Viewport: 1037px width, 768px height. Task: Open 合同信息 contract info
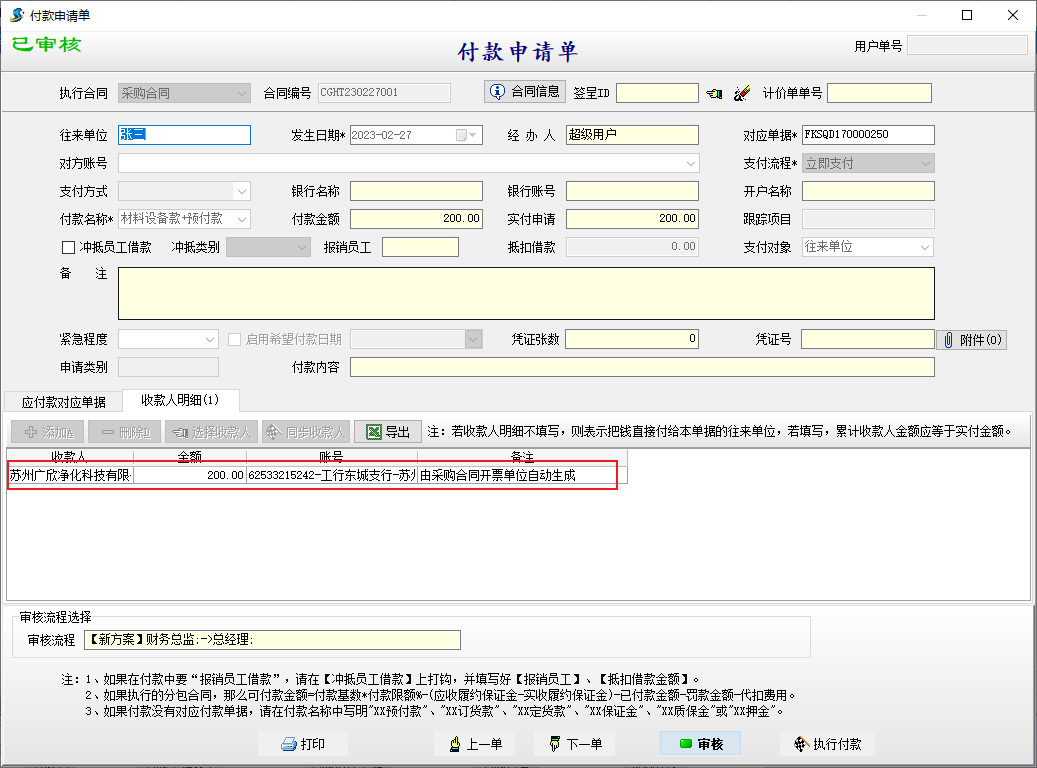pyautogui.click(x=525, y=92)
